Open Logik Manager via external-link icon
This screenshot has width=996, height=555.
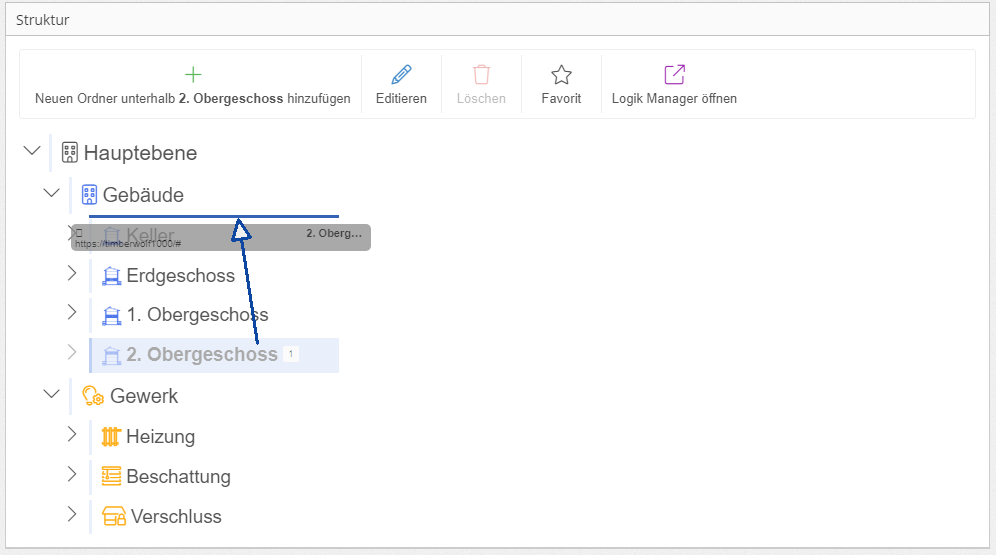(675, 75)
